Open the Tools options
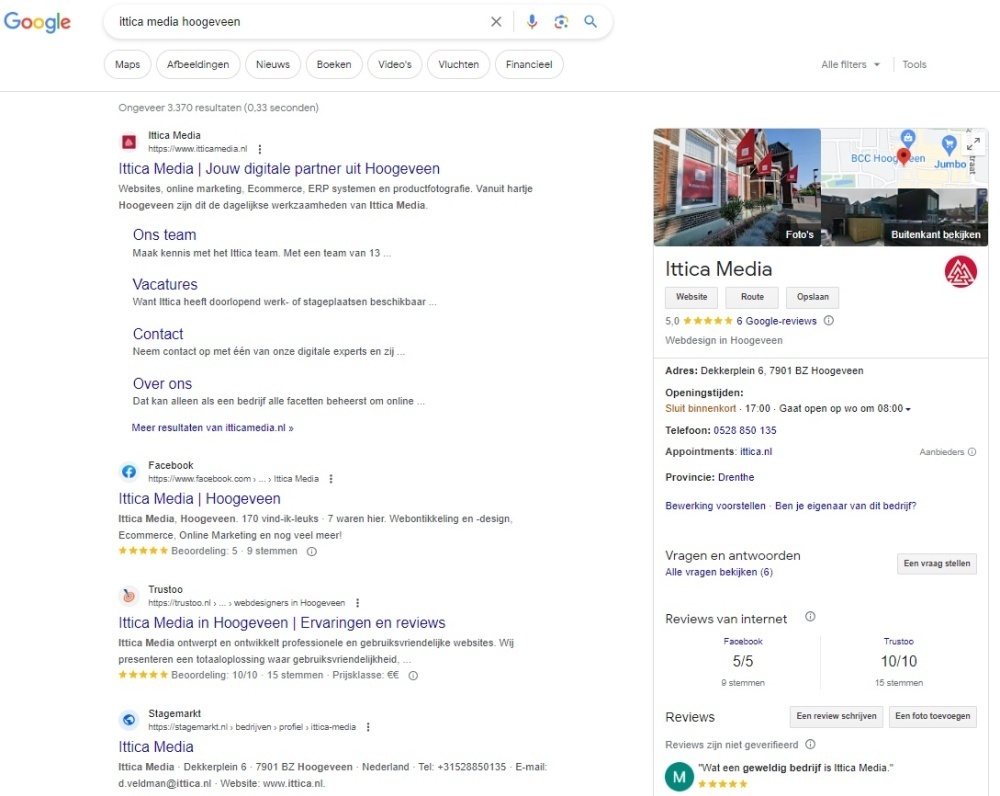 tap(914, 65)
